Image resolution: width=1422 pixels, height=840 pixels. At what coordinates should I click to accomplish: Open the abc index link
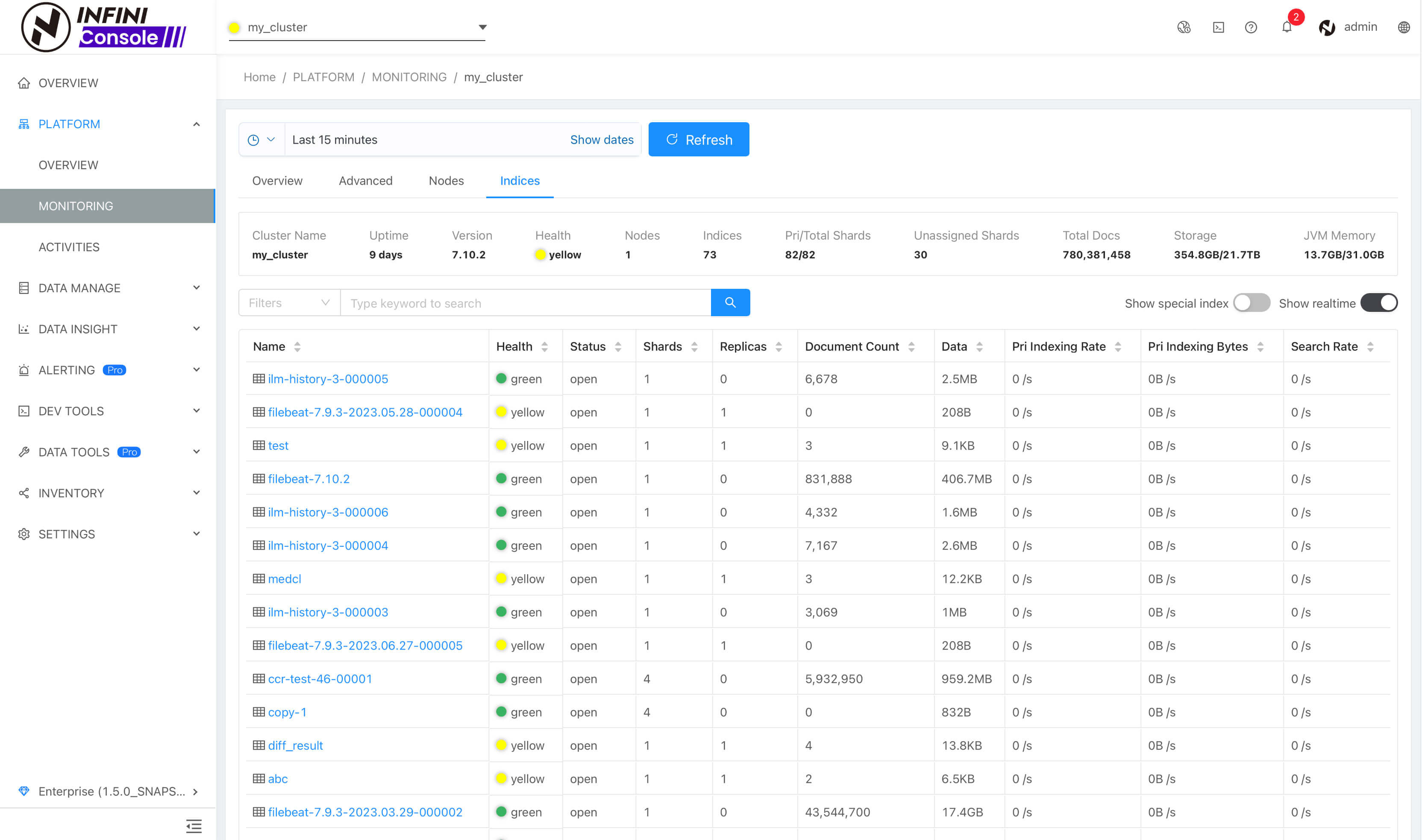pyautogui.click(x=277, y=779)
